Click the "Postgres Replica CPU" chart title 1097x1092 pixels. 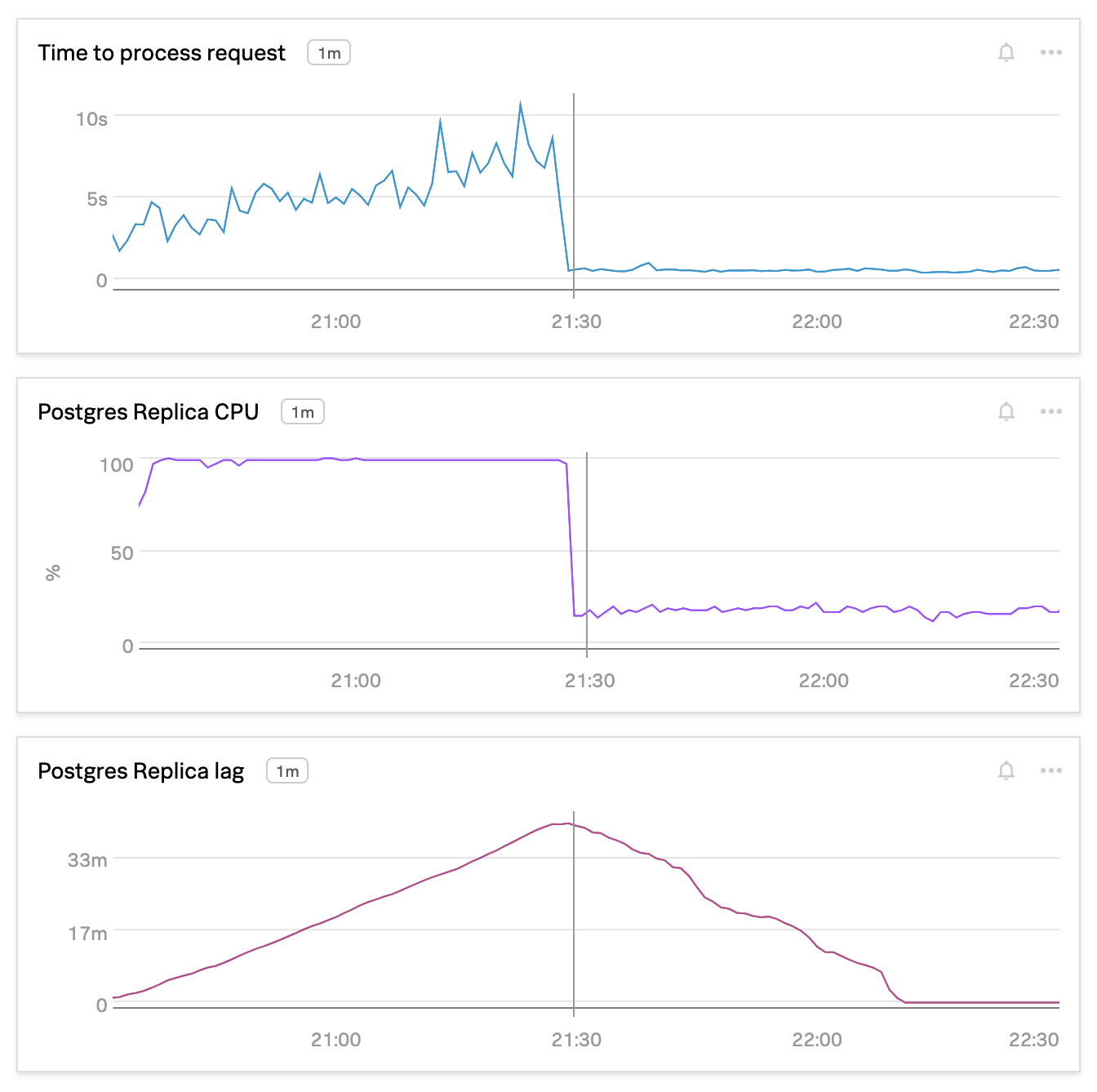[x=148, y=411]
